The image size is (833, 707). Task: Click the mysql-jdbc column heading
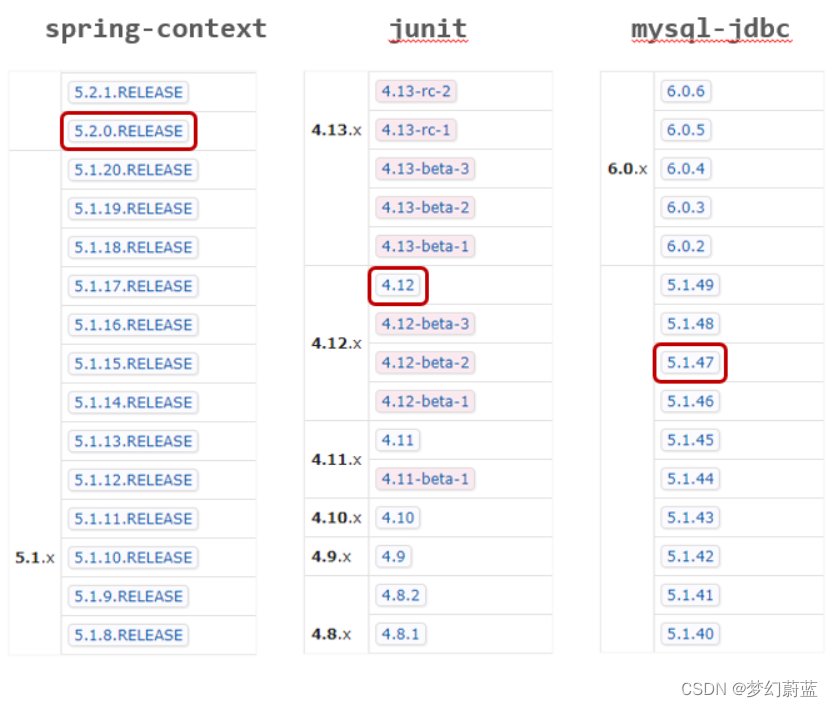(x=711, y=29)
